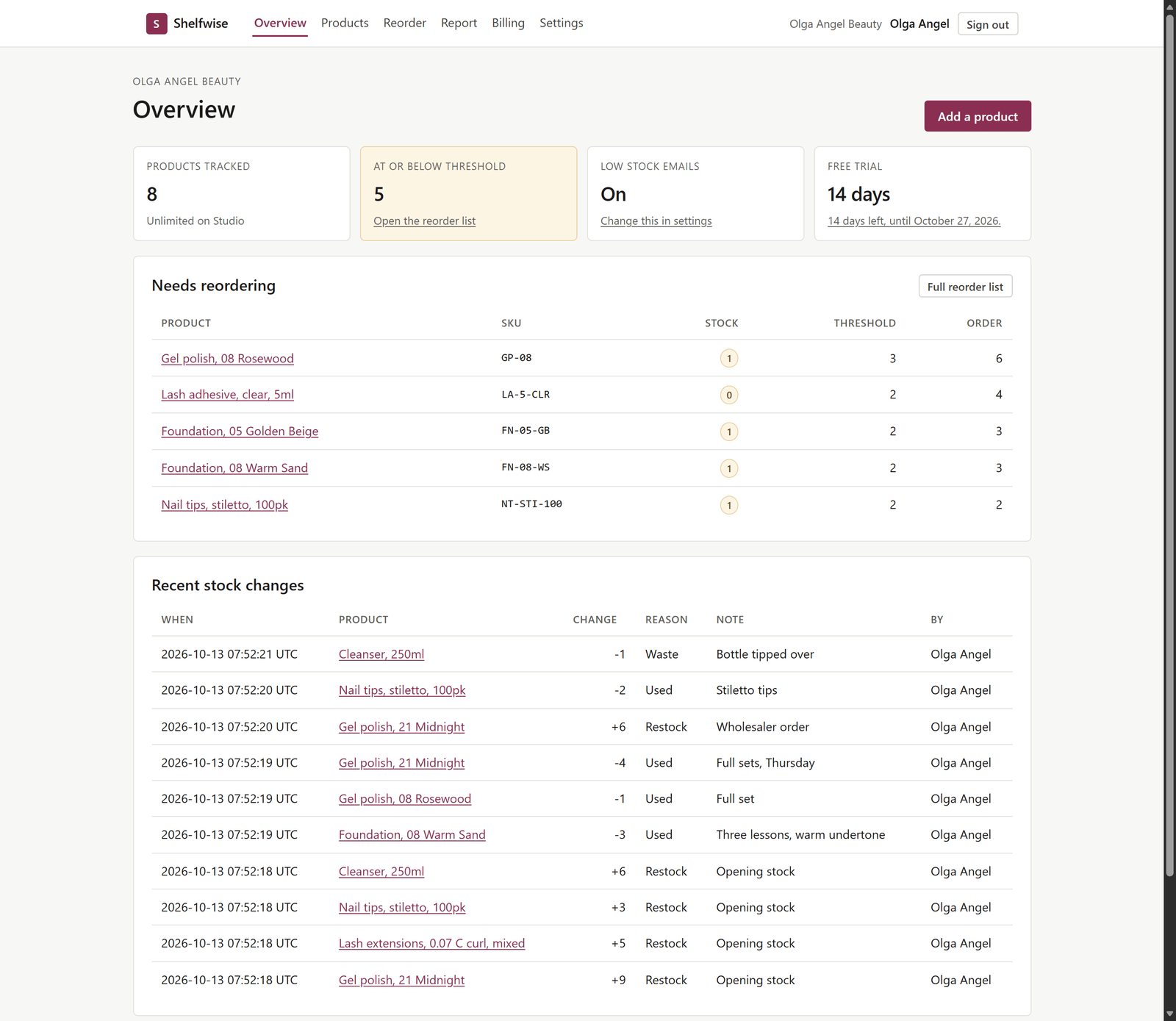Screen dimensions: 1176x1021
Task: Open Gel polish, 21 Midnight from Full sets, Thursday entry
Action: pos(401,762)
